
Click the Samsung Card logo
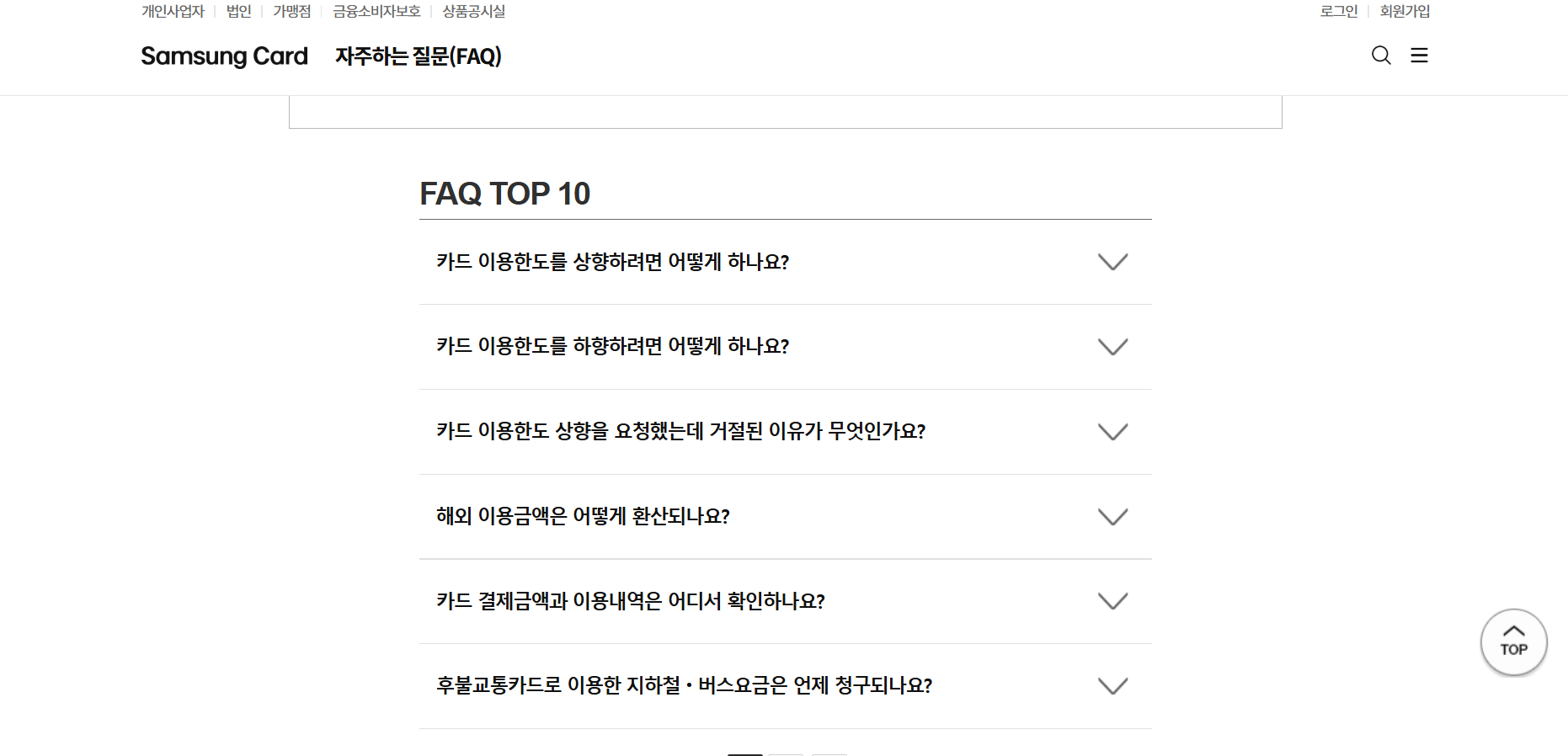pos(223,56)
